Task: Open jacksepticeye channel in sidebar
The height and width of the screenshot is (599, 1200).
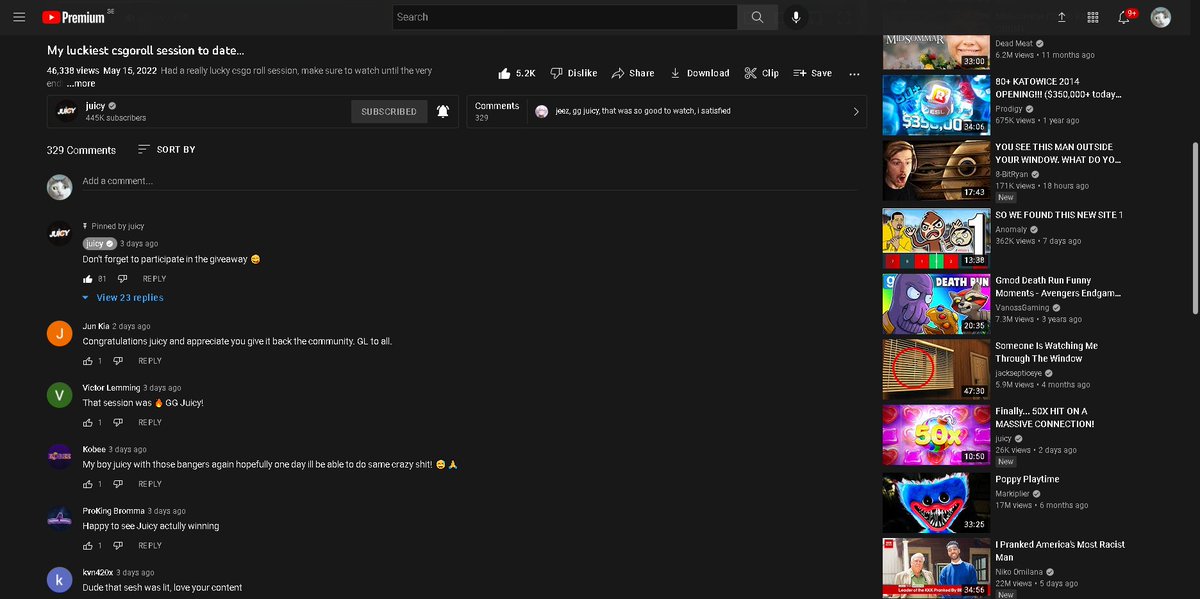Action: pyautogui.click(x=1019, y=373)
